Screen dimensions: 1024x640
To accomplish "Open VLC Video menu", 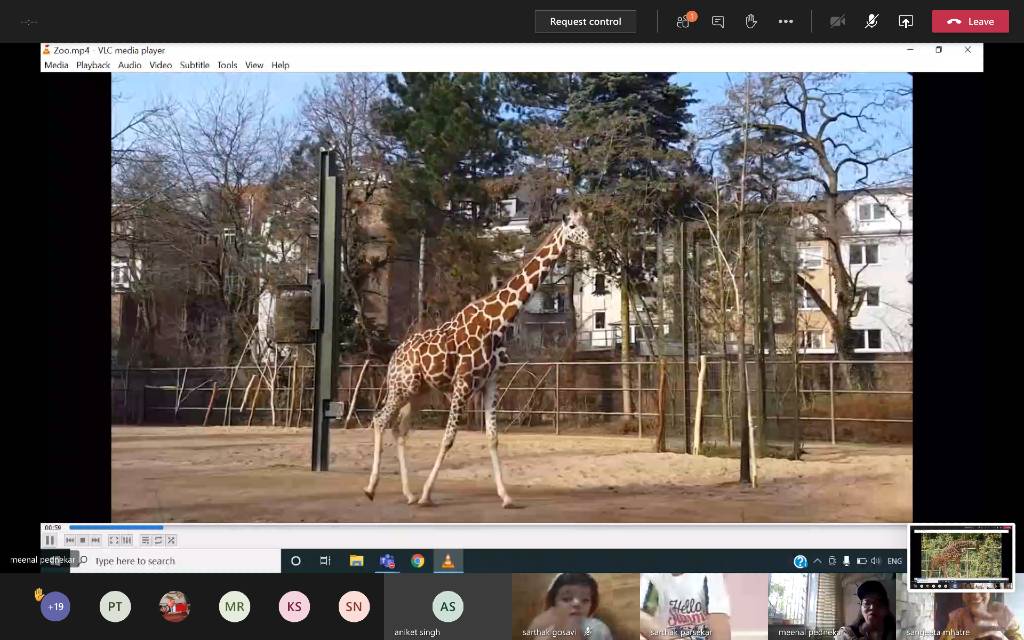I will pos(160,65).
